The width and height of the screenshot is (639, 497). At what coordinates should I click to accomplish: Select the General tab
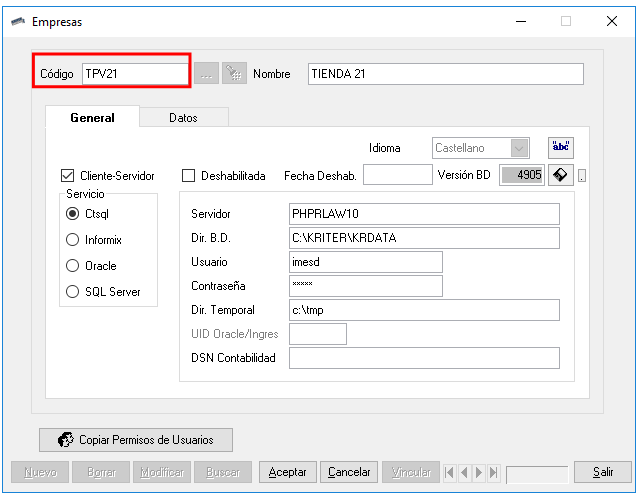pyautogui.click(x=92, y=118)
